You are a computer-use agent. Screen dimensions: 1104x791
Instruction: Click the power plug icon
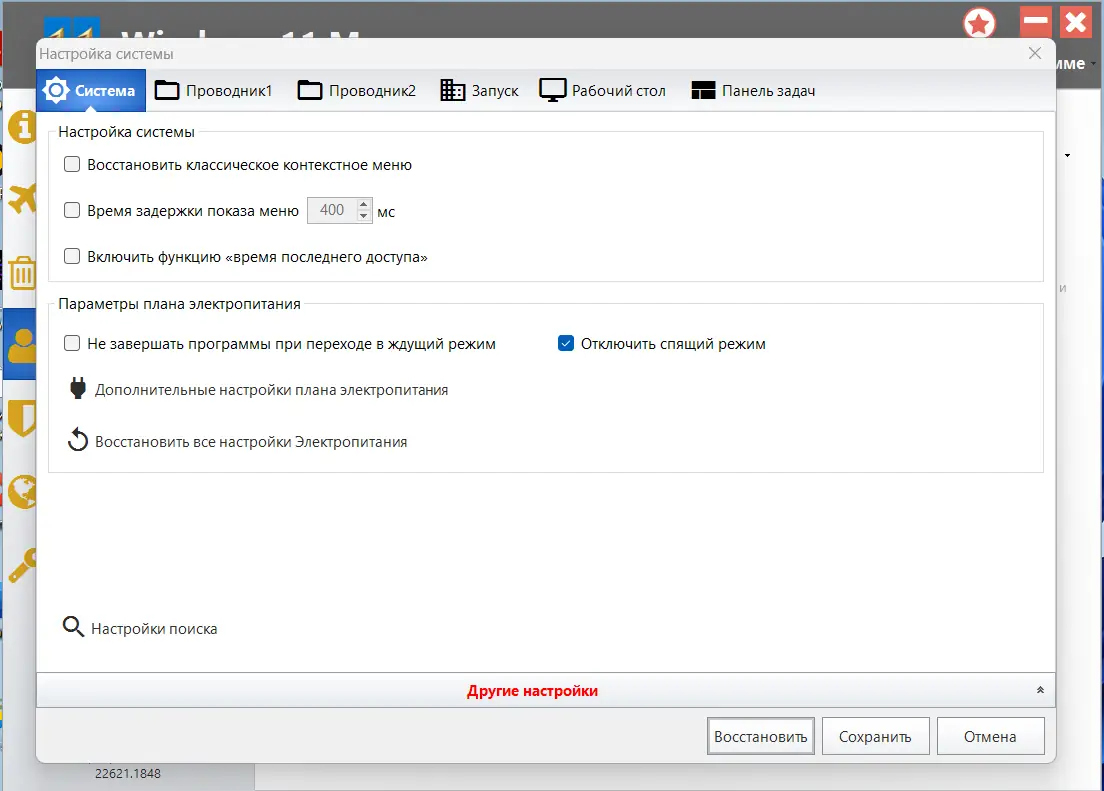point(78,388)
